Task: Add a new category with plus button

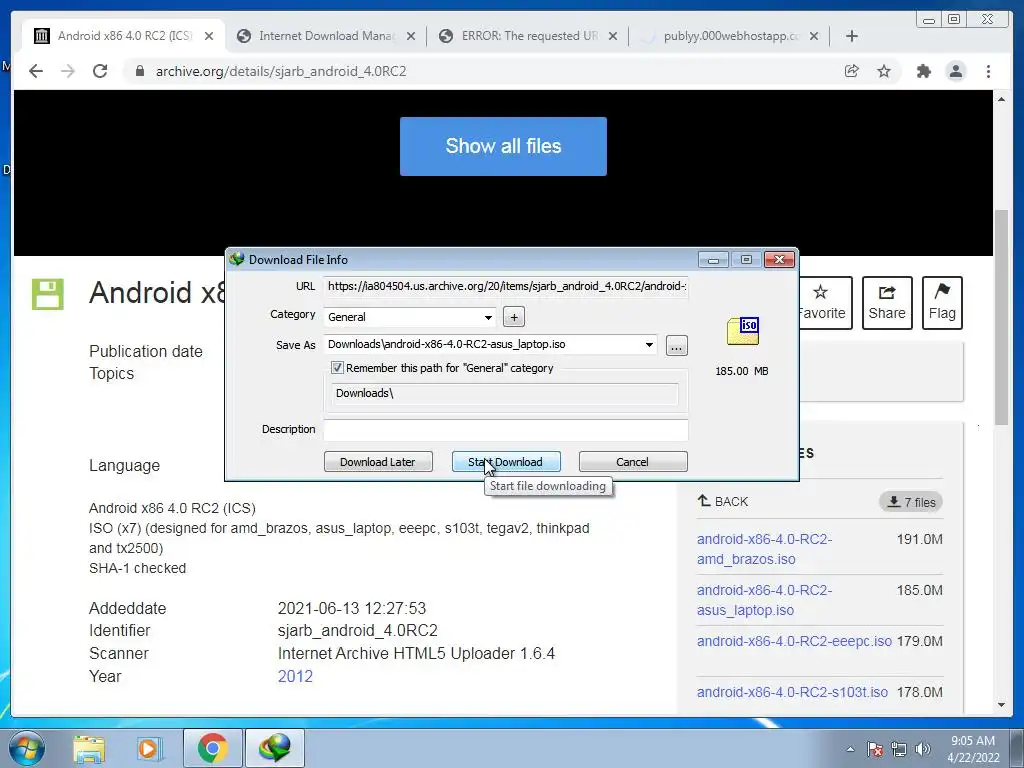Action: coord(514,317)
